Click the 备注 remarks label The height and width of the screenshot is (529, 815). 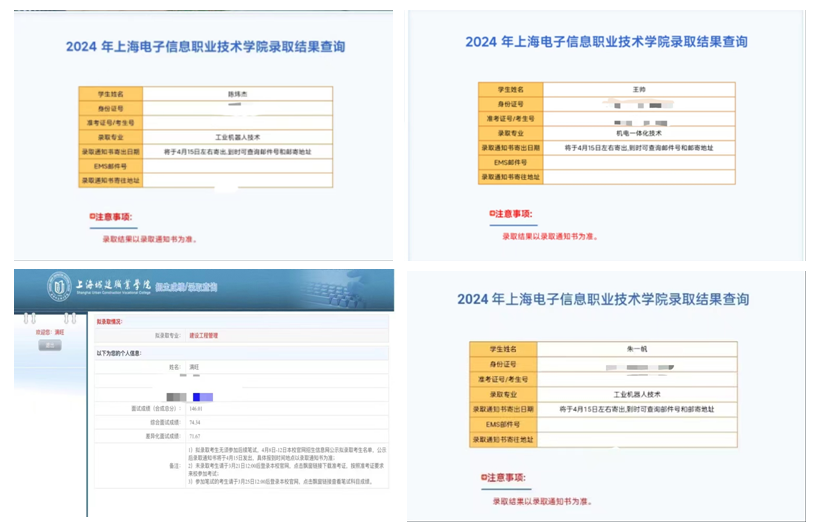(x=175, y=466)
